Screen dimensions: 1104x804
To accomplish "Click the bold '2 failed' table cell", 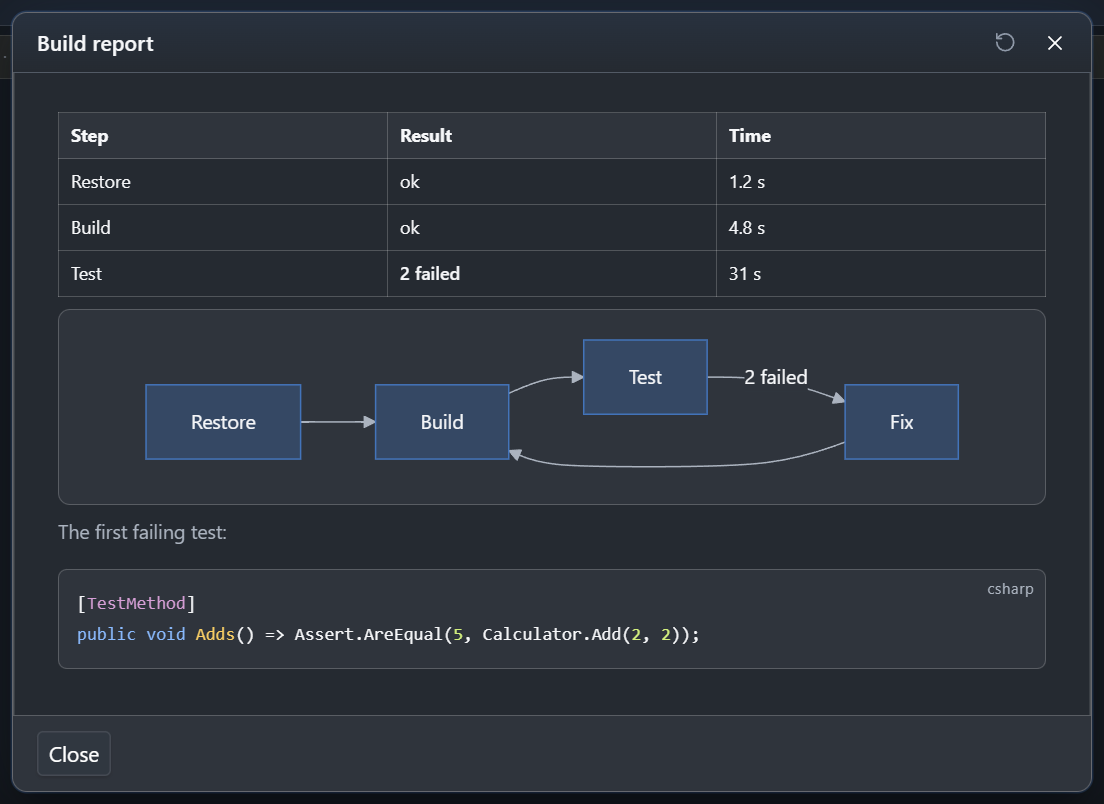I will pyautogui.click(x=552, y=273).
